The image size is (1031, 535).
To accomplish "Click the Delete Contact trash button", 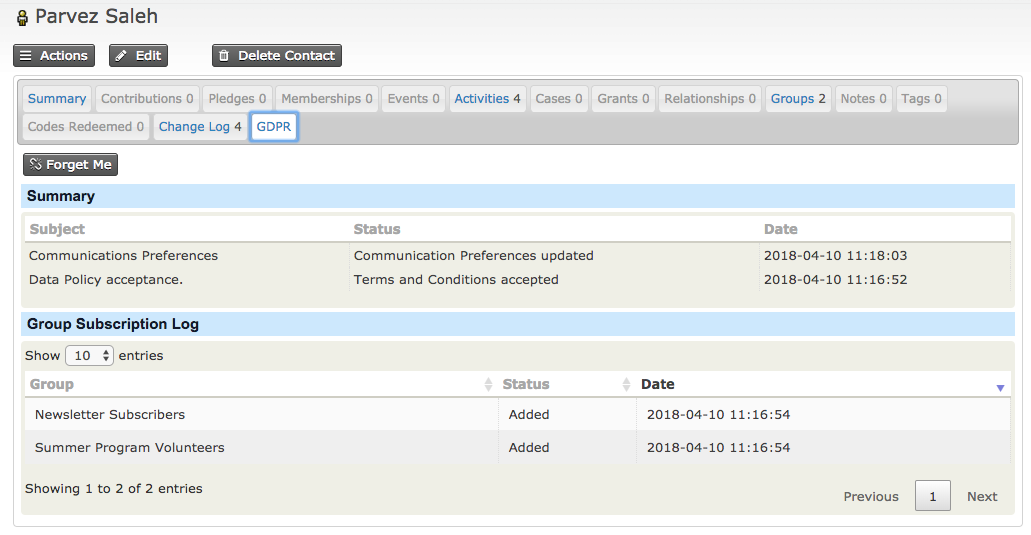I will pos(277,56).
